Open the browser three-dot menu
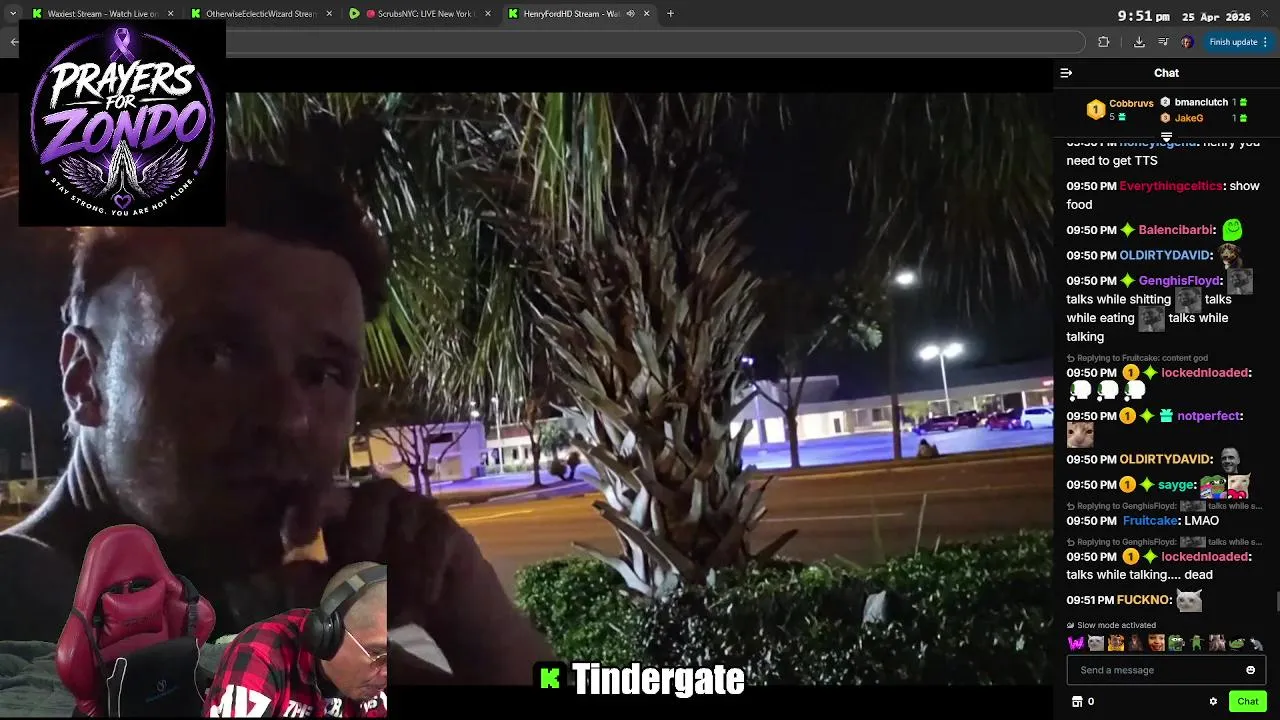This screenshot has height=720, width=1280. 1265,42
